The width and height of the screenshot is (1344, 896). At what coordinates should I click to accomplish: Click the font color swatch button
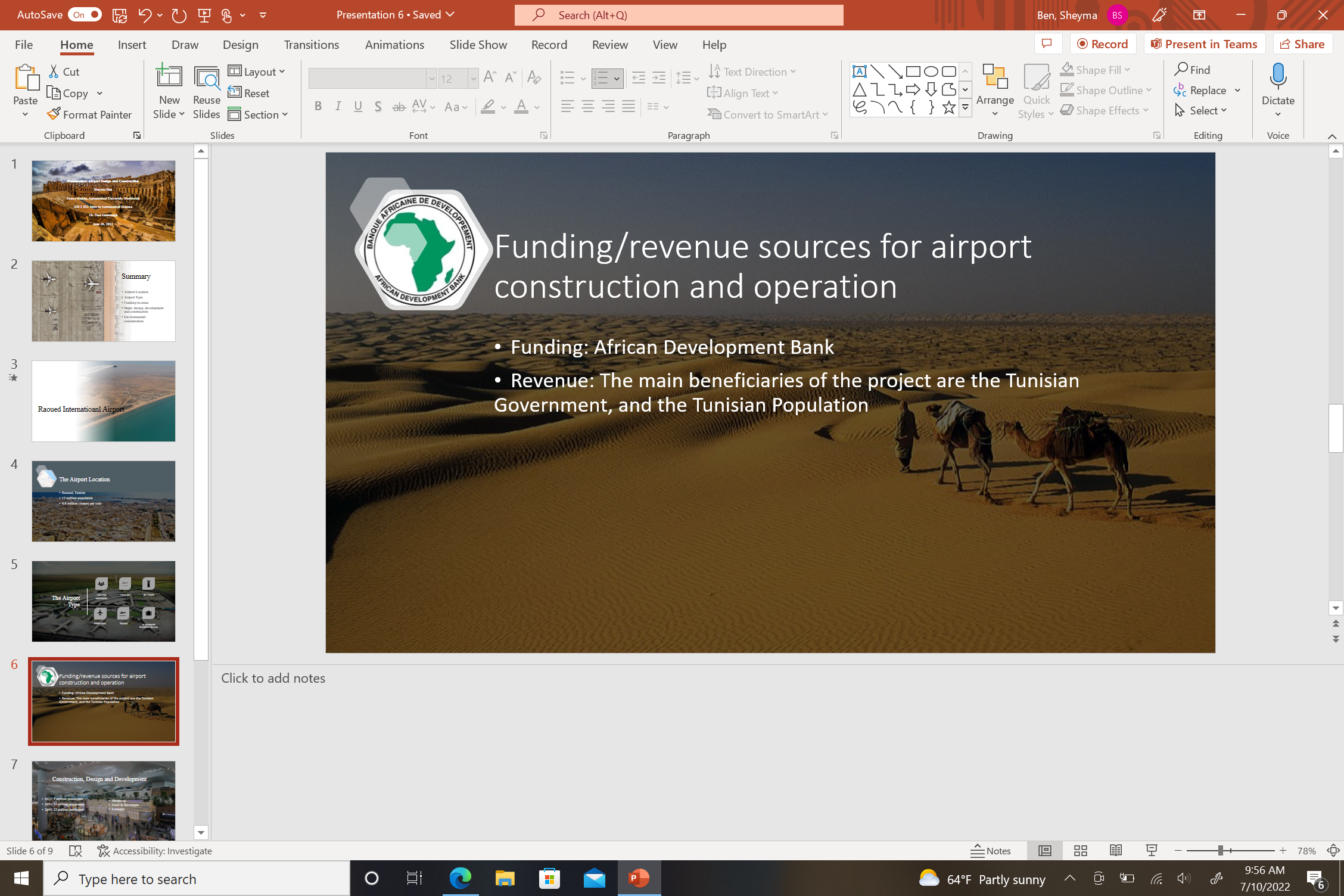[521, 107]
